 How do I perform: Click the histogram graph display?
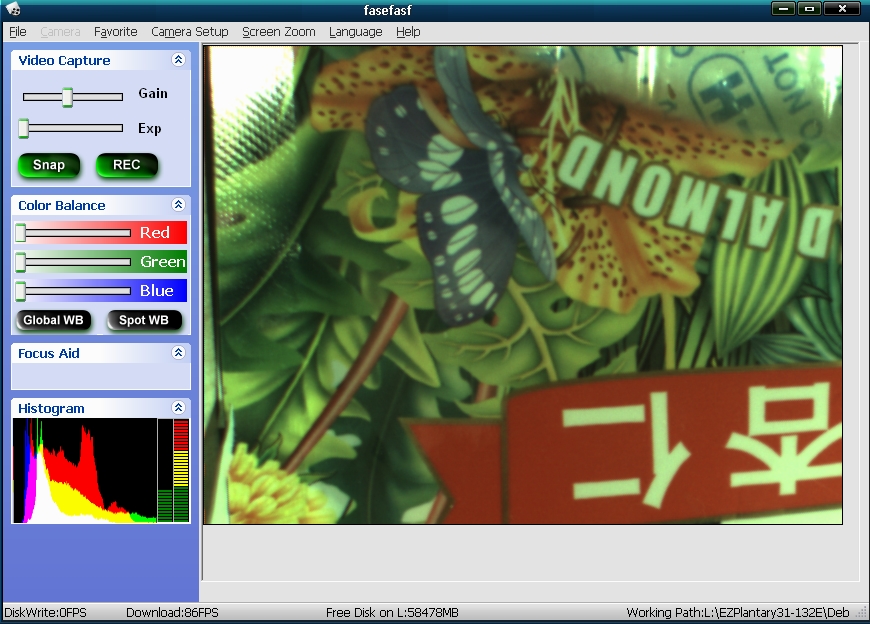pyautogui.click(x=85, y=470)
